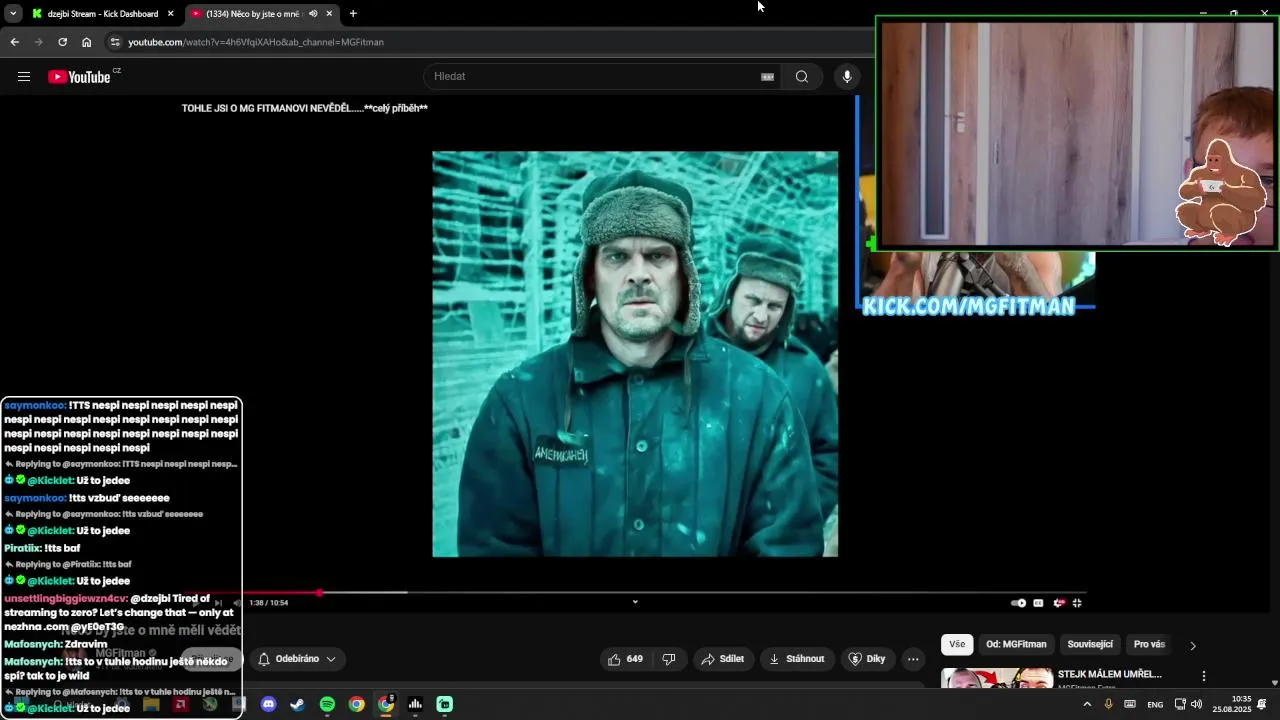The image size is (1280, 720).
Task: View site information next to the URL
Action: point(115,42)
